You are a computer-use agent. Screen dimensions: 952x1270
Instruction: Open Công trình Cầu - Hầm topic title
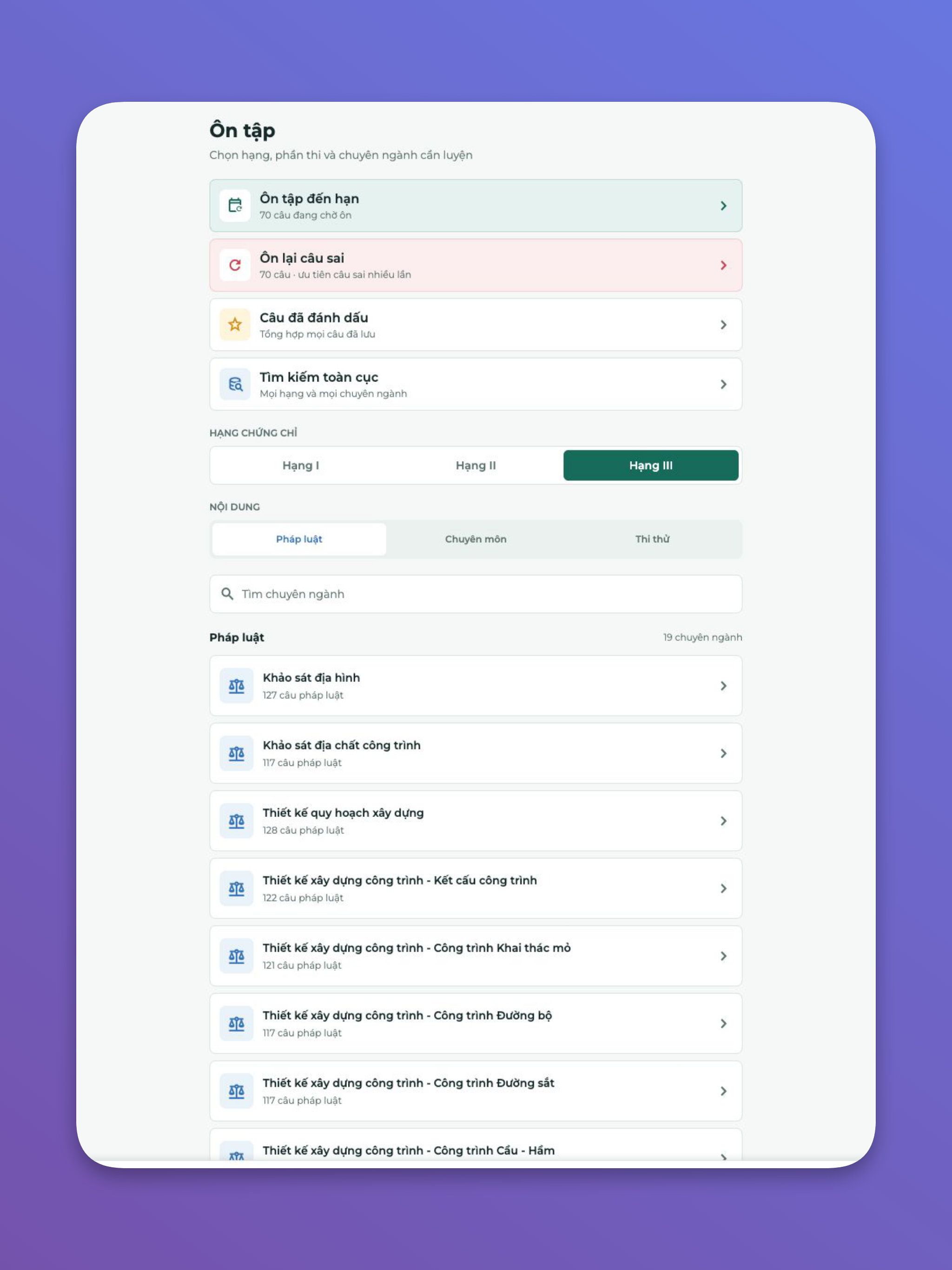click(x=408, y=1151)
